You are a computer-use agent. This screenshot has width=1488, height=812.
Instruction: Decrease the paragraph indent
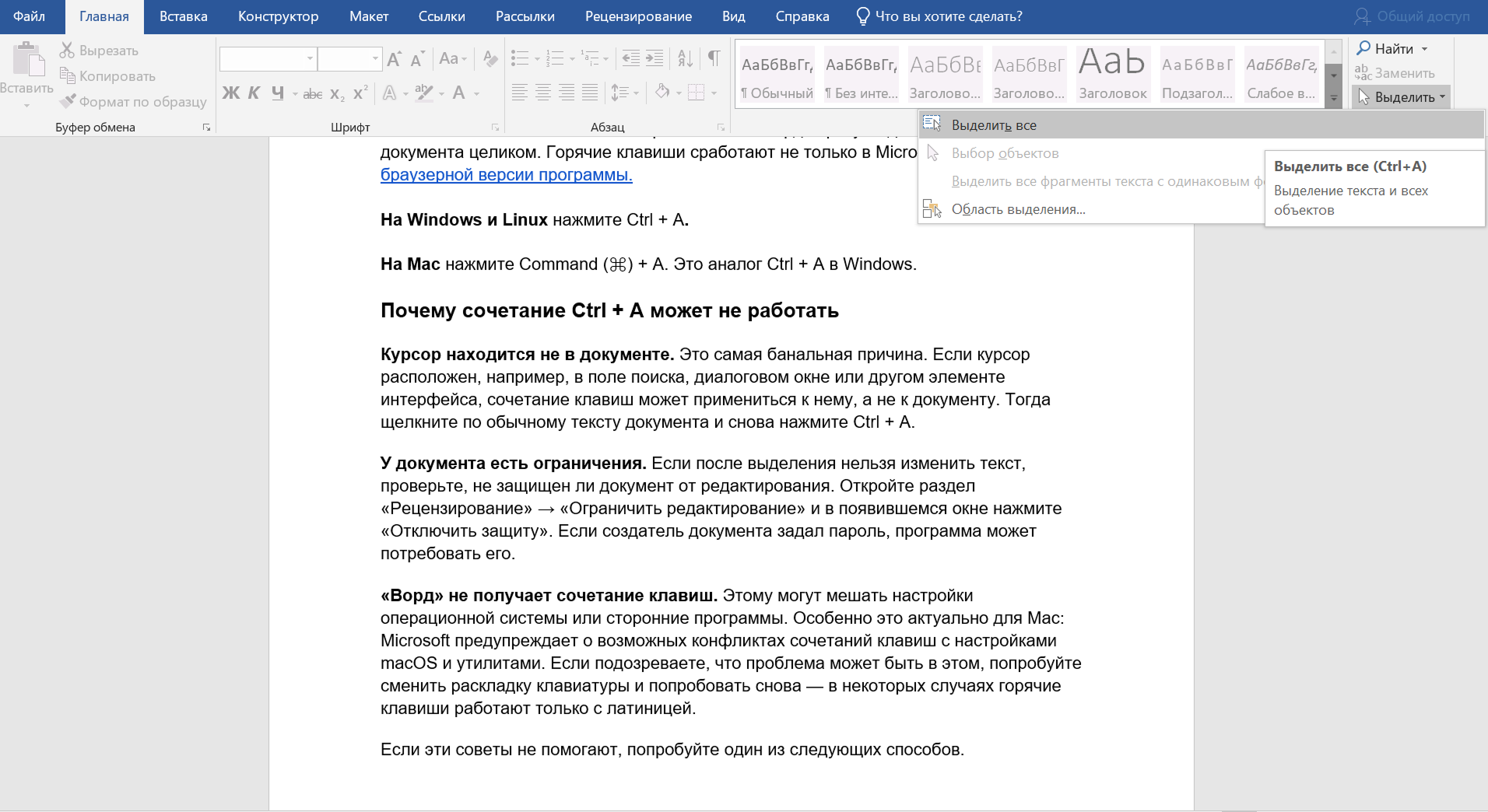tap(631, 58)
